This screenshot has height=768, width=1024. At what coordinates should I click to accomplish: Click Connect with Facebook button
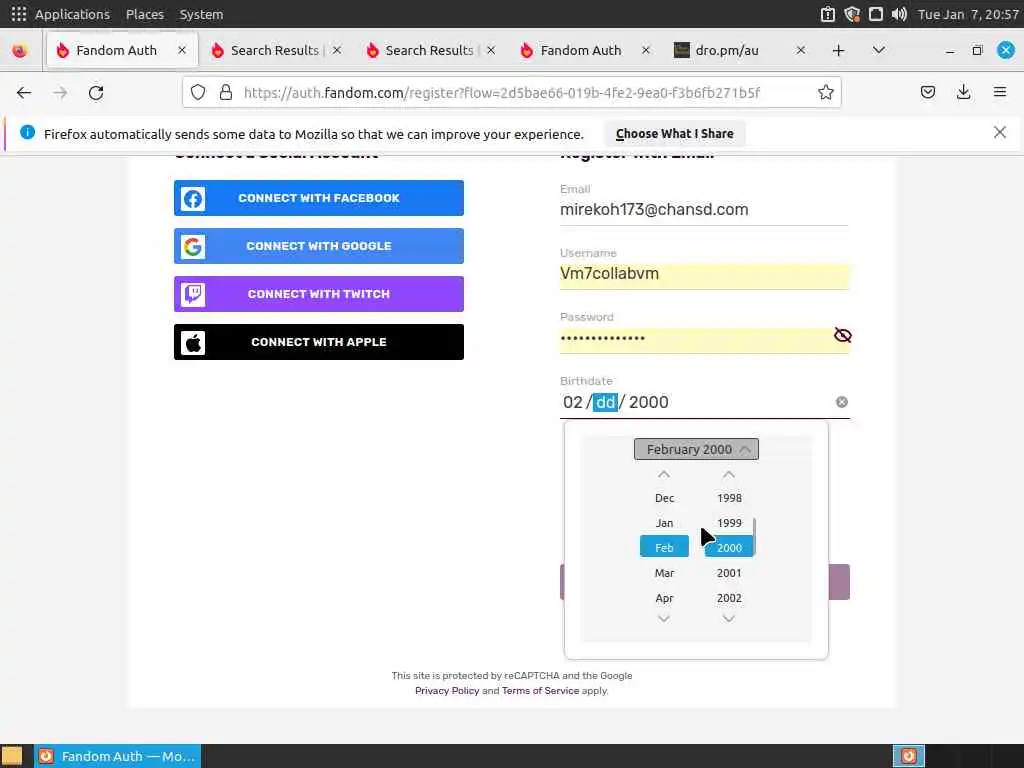(319, 198)
